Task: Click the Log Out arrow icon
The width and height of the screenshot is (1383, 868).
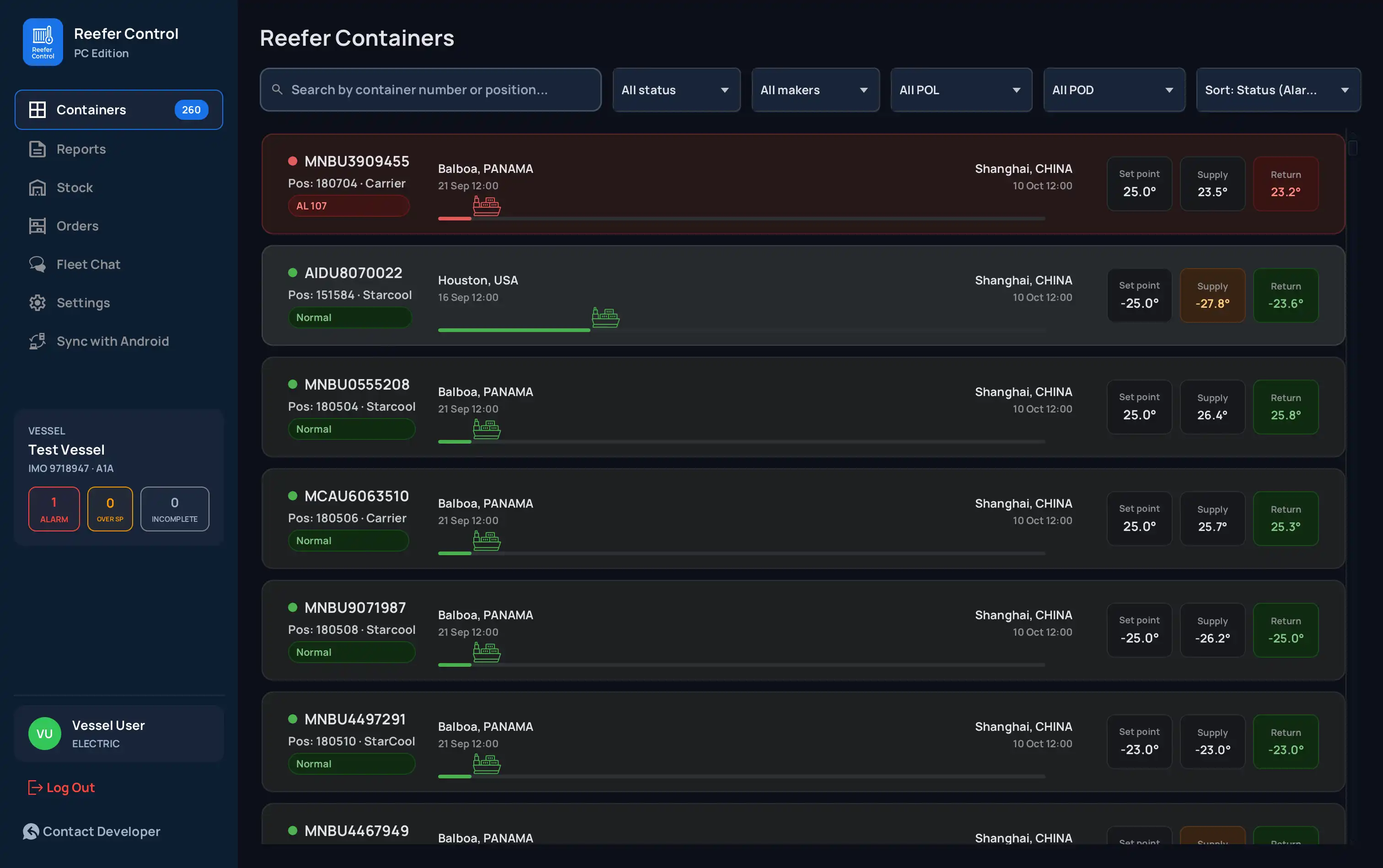Action: coord(35,788)
